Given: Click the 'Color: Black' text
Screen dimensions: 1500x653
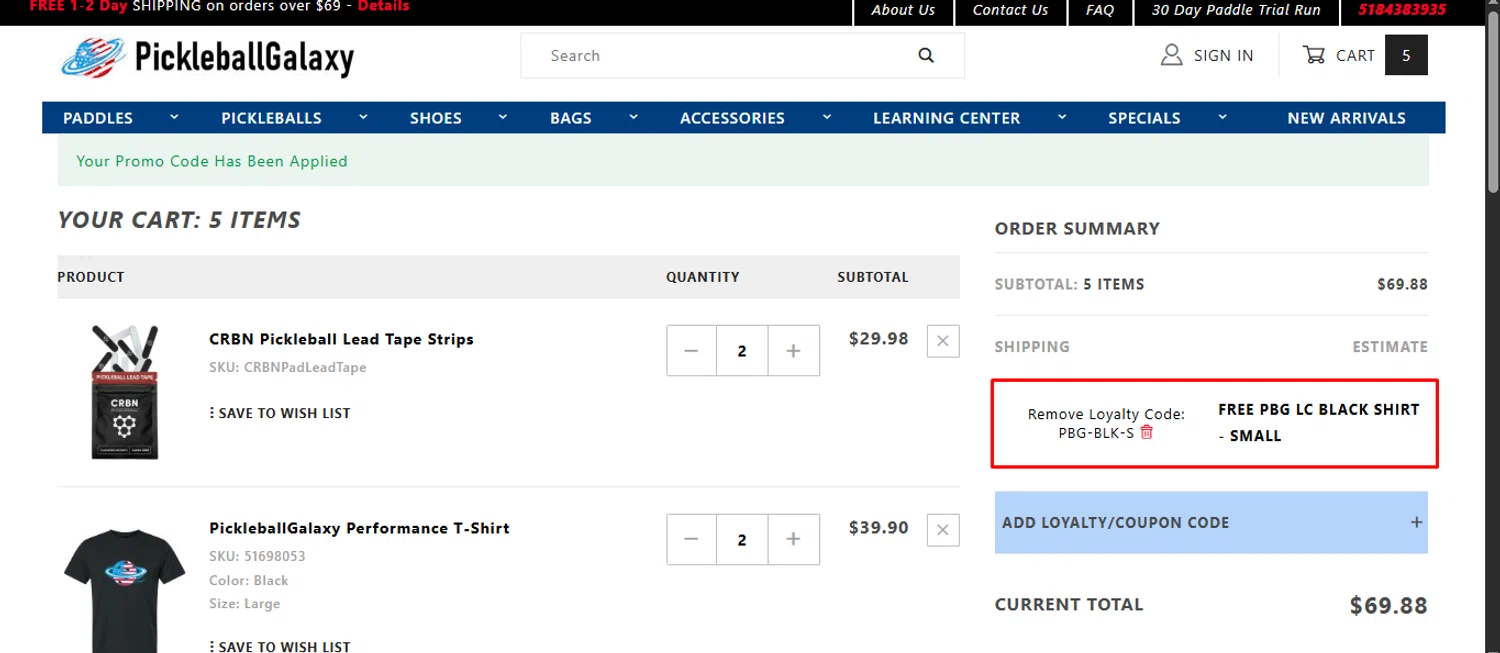Looking at the screenshot, I should pyautogui.click(x=248, y=580).
